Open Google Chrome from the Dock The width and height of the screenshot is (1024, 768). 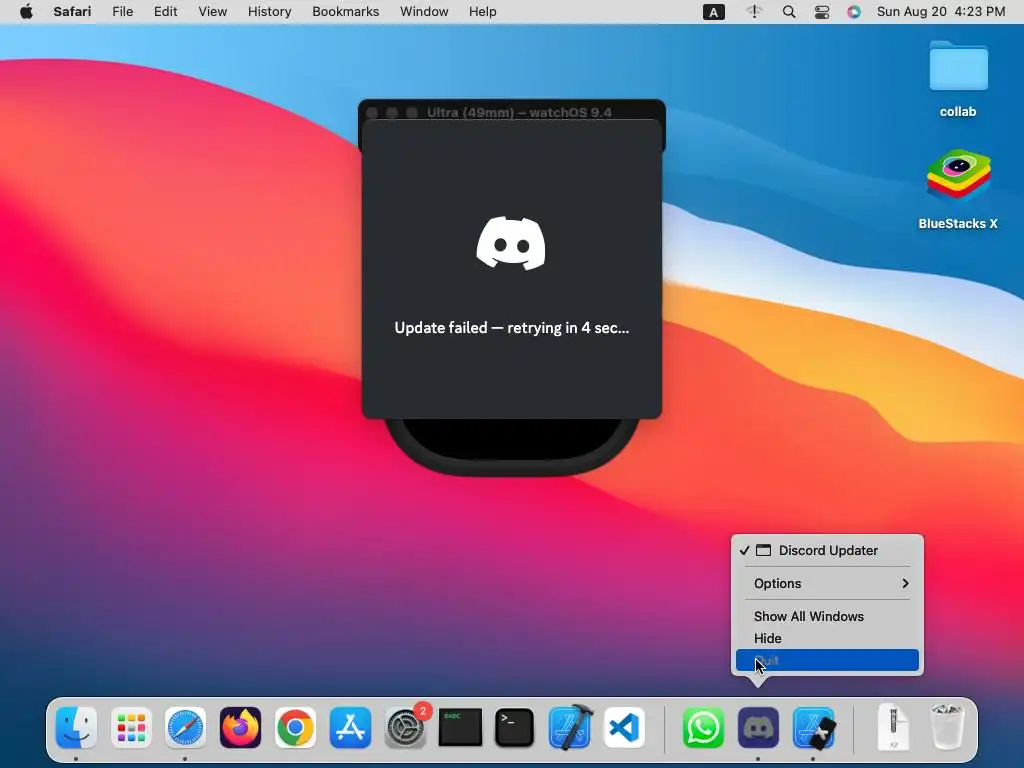[295, 728]
